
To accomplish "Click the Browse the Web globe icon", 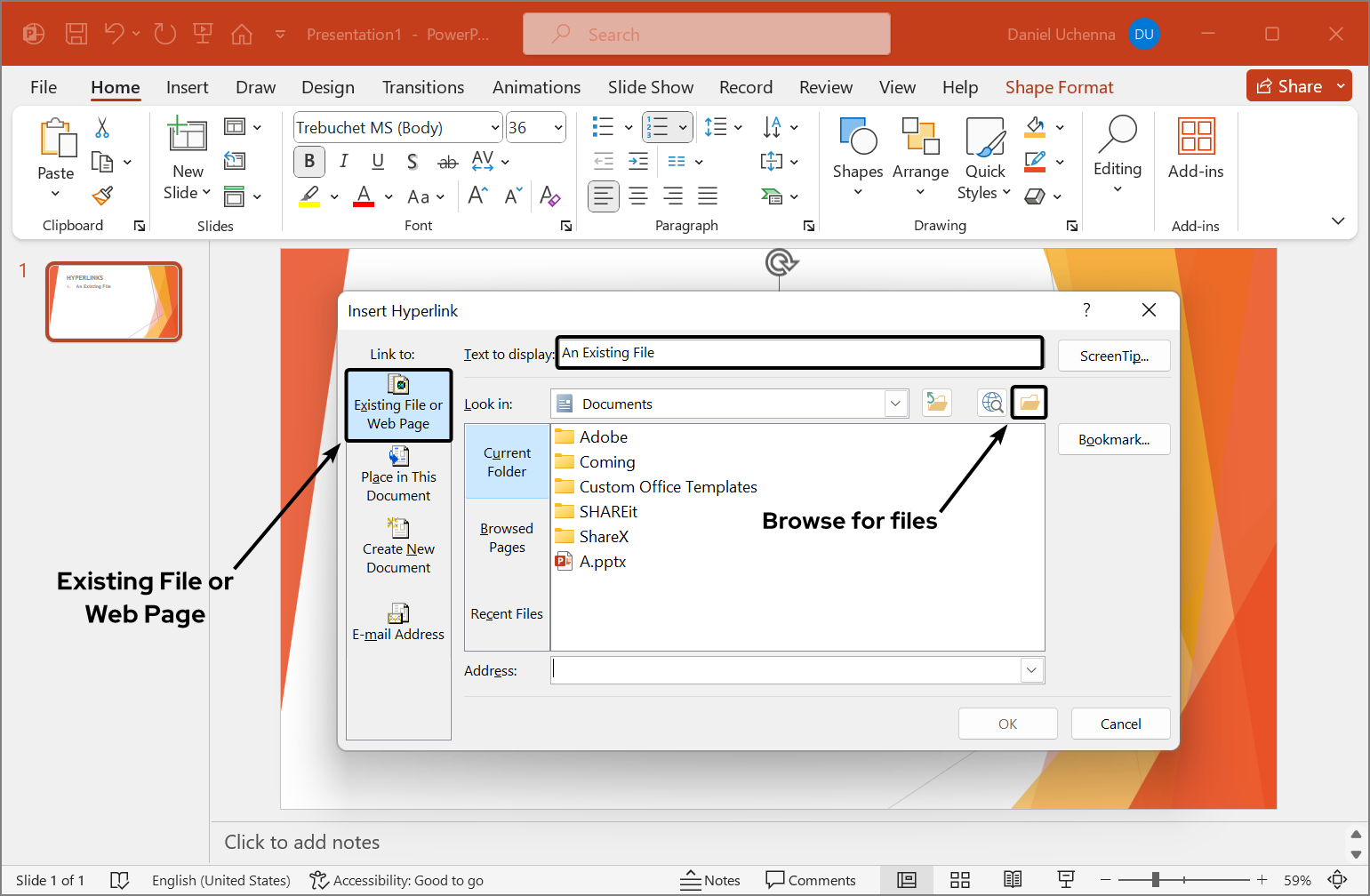I will tap(992, 403).
